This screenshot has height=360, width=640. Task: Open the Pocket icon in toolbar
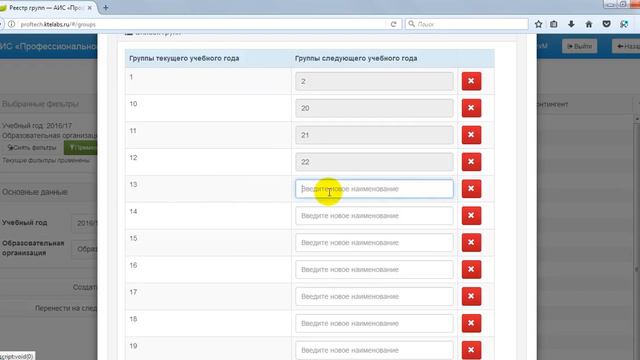pos(607,24)
